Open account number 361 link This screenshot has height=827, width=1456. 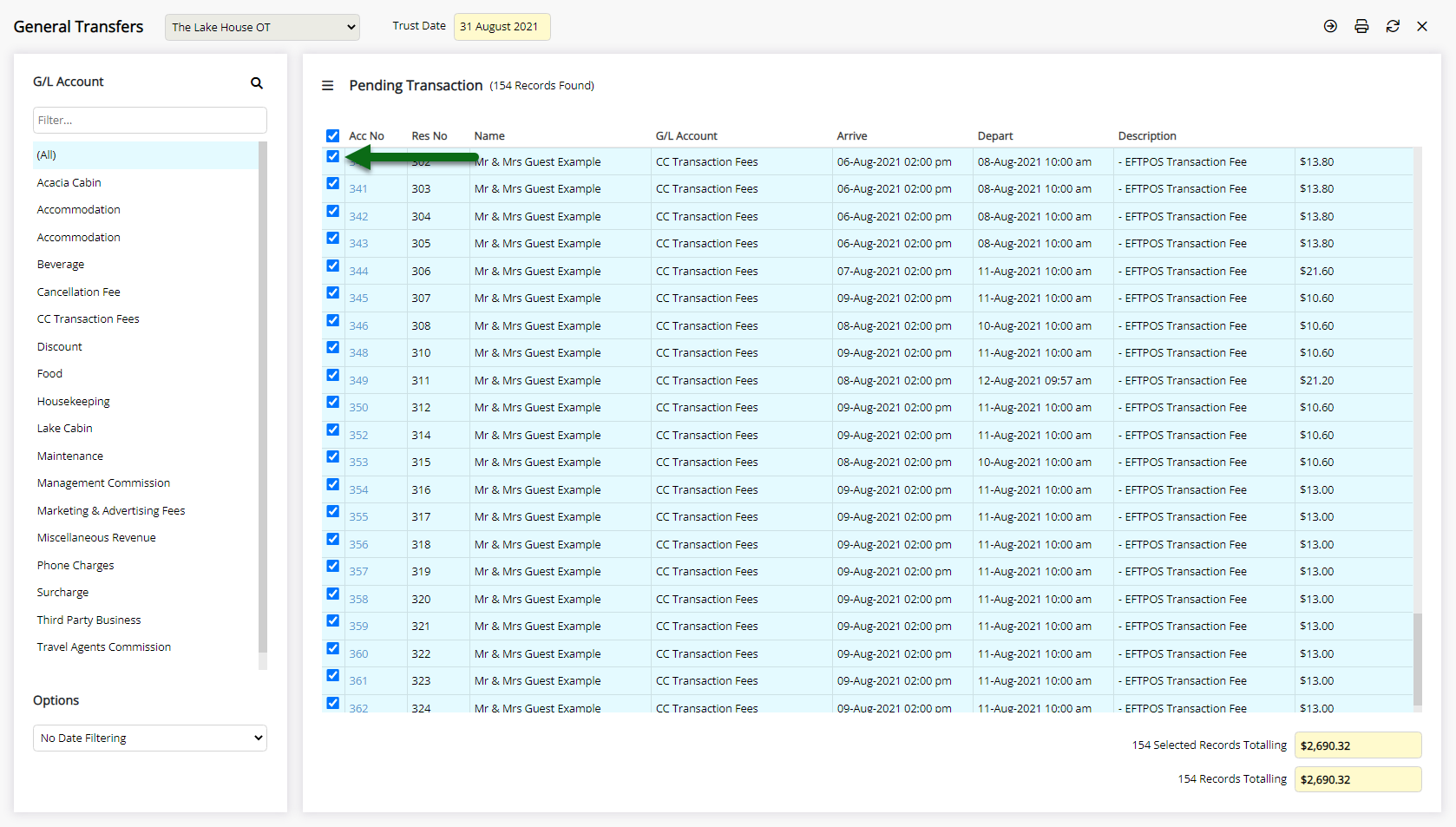pos(358,681)
